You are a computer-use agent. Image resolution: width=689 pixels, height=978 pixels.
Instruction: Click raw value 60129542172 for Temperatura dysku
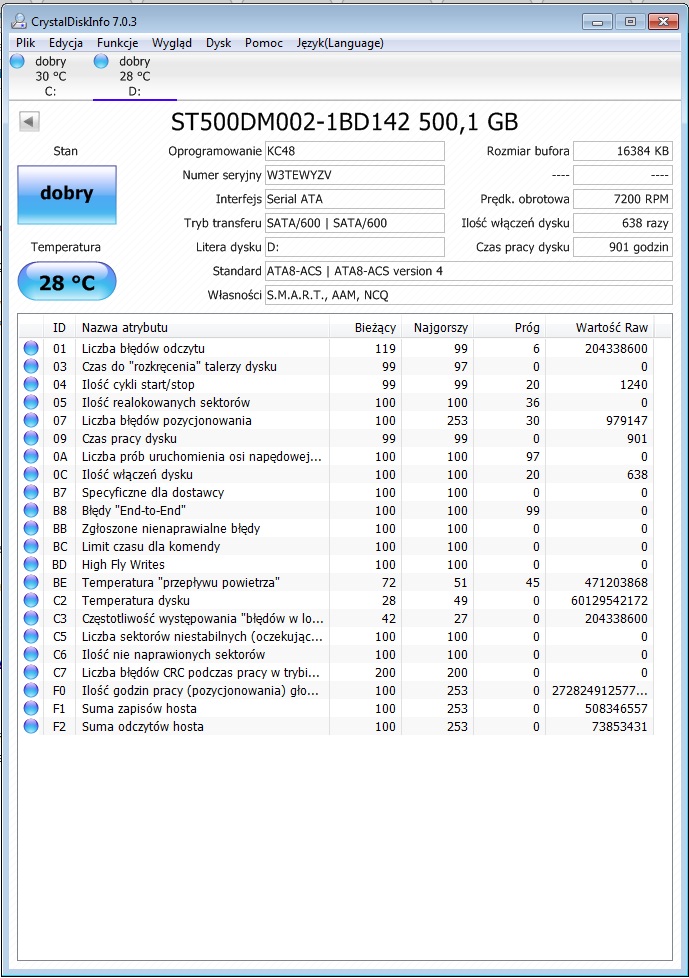(609, 601)
